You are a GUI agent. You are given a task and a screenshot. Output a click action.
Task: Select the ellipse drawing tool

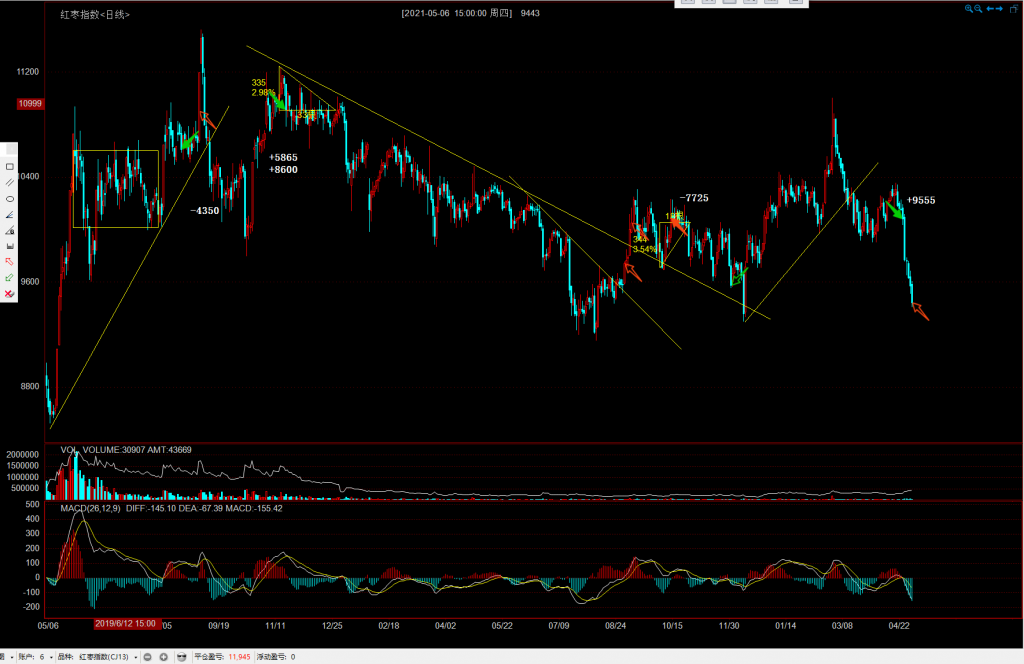10,198
